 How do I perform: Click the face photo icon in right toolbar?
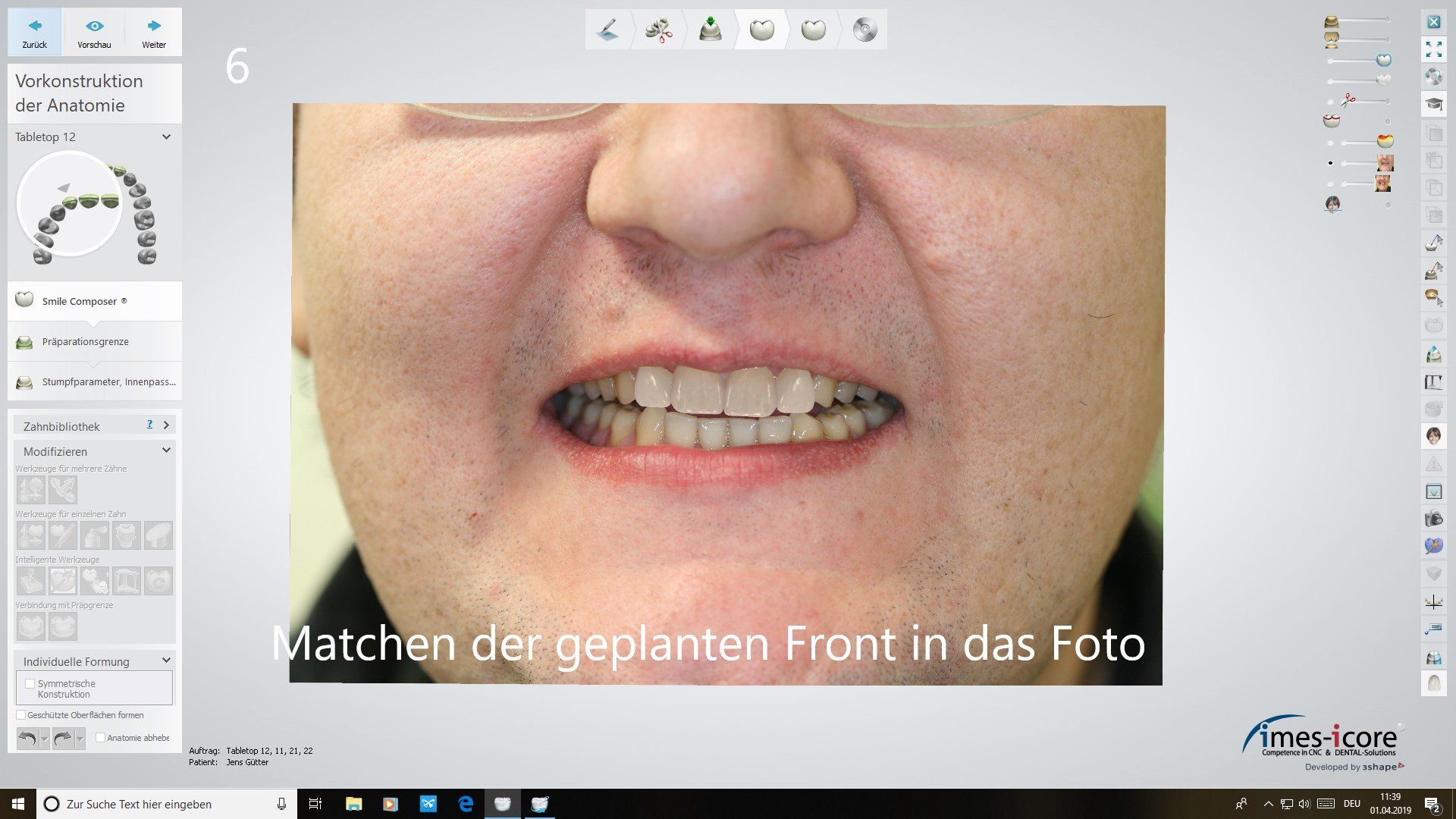1433,436
